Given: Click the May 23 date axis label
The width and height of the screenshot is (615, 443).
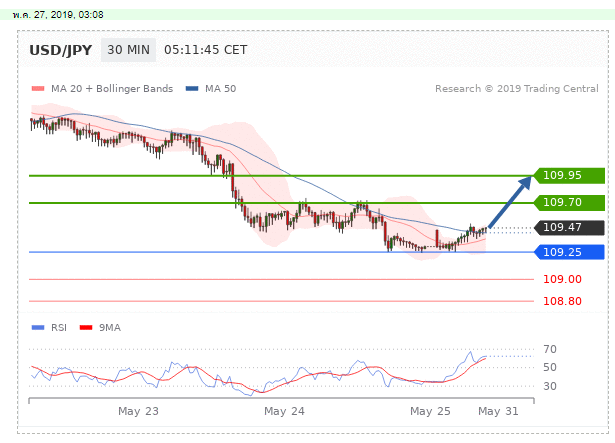Looking at the screenshot, I should [138, 411].
